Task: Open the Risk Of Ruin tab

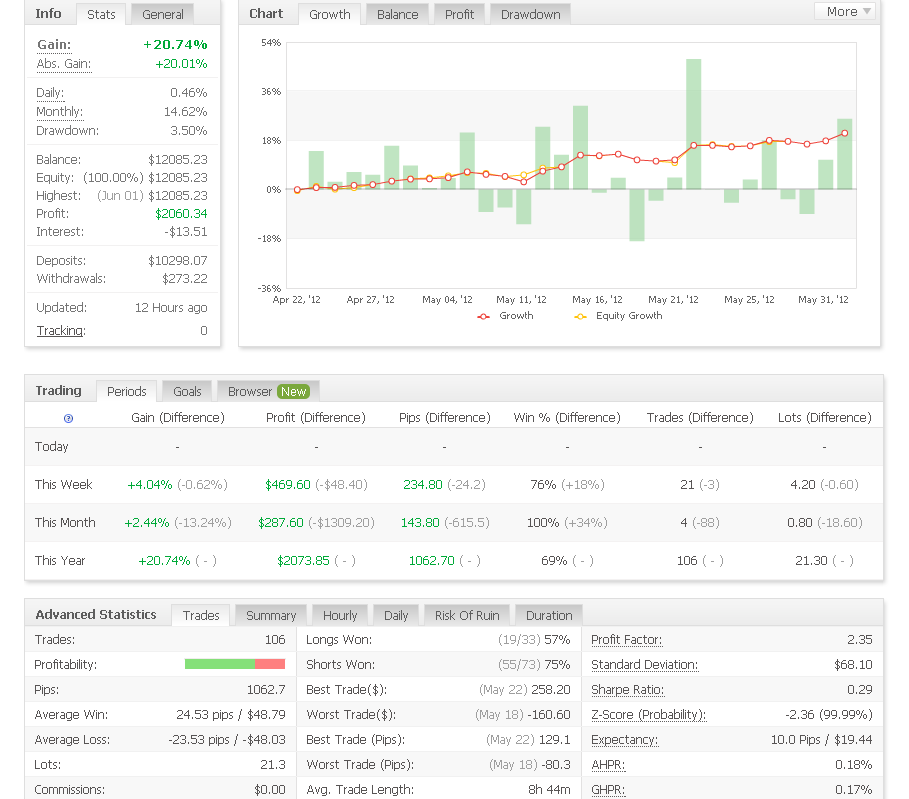Action: pos(467,616)
